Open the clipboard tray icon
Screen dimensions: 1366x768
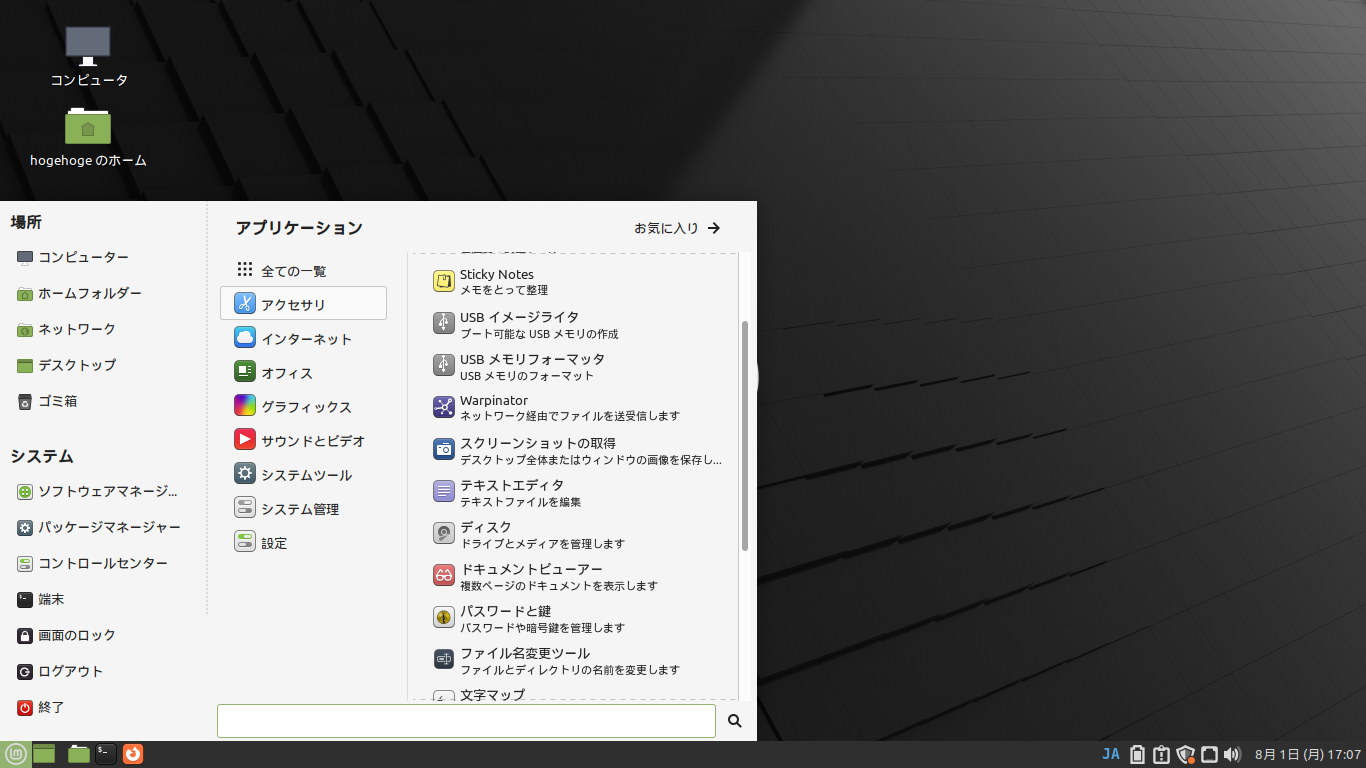(1161, 754)
